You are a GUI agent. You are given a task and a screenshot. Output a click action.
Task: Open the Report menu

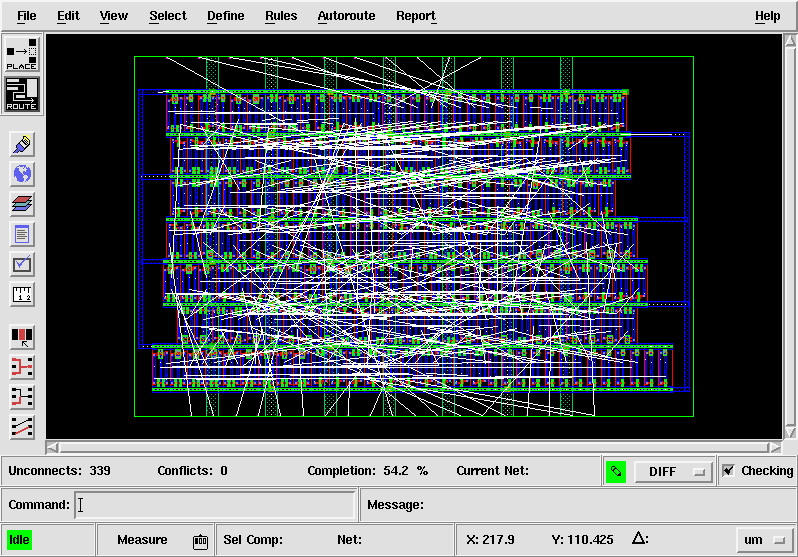[x=416, y=16]
